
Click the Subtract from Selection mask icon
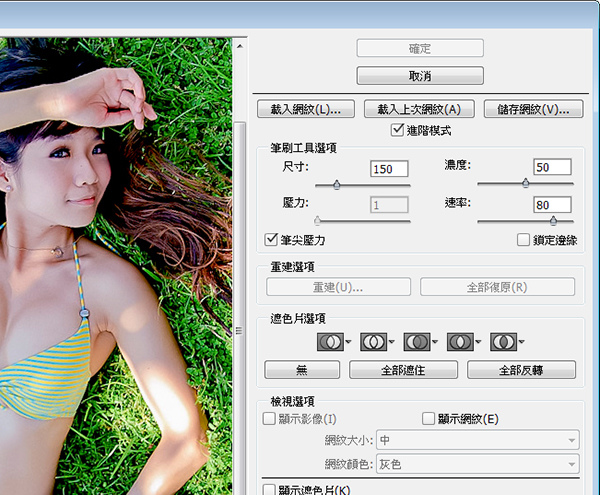point(417,342)
